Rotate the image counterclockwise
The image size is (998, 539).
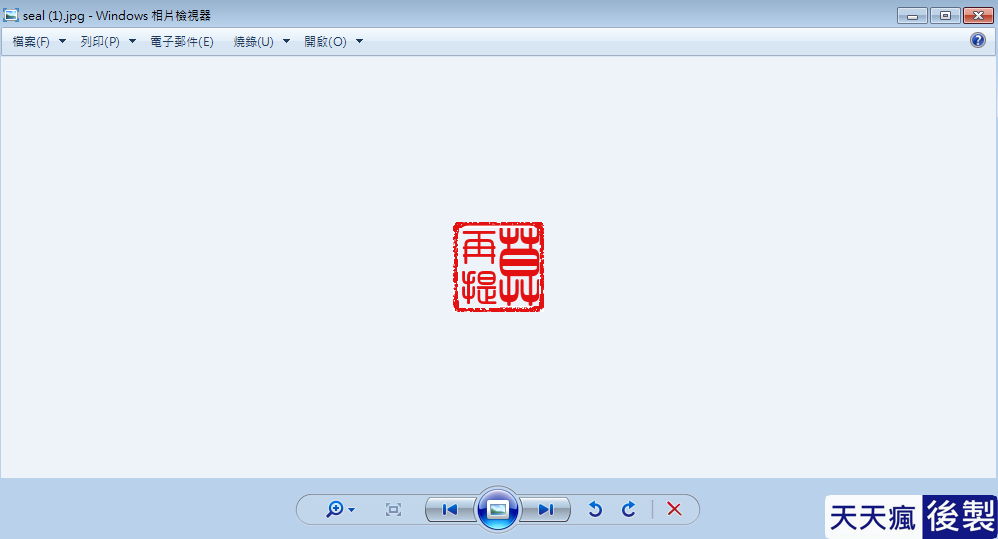point(595,509)
